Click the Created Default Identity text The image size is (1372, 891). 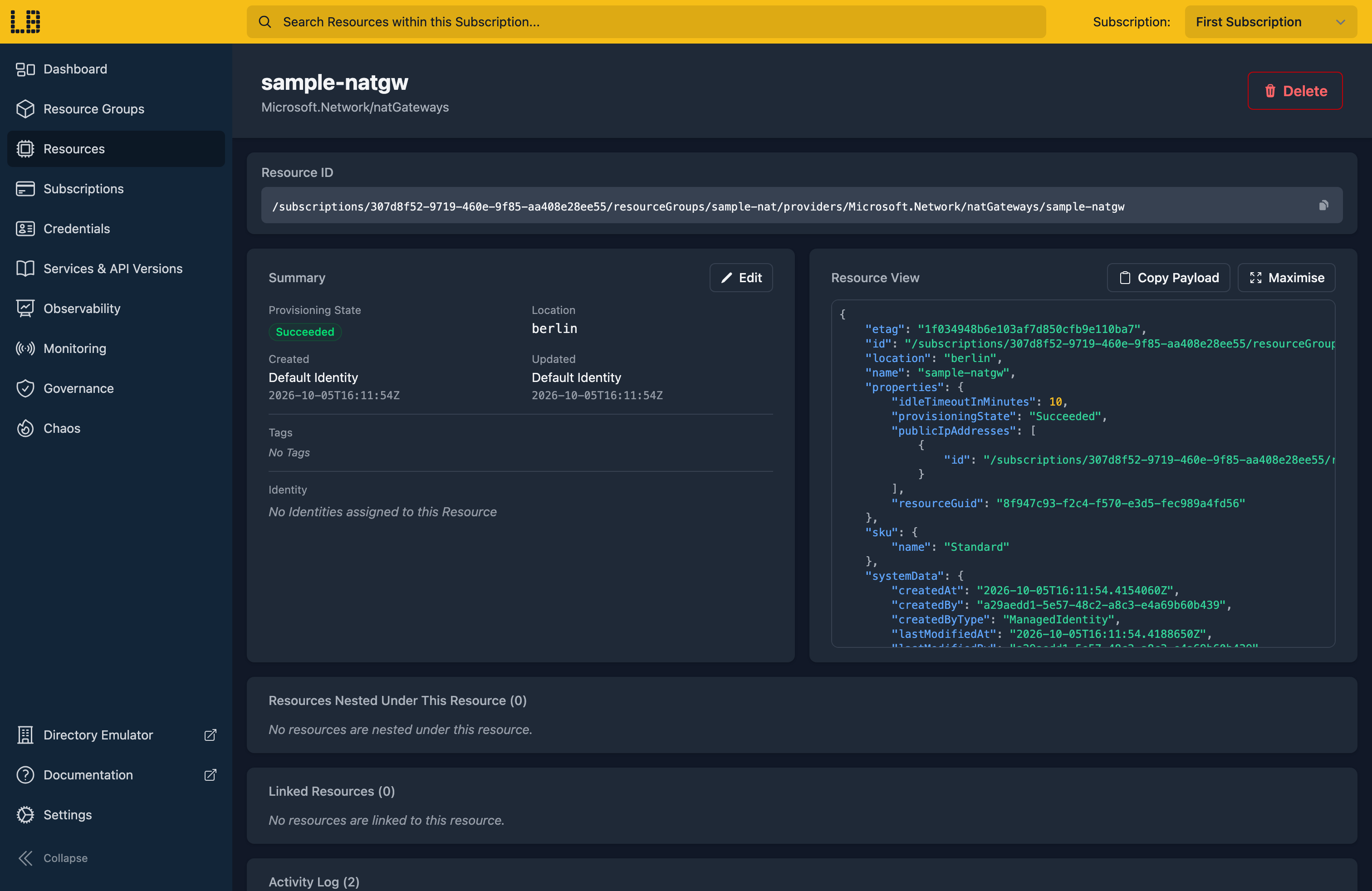click(x=313, y=377)
